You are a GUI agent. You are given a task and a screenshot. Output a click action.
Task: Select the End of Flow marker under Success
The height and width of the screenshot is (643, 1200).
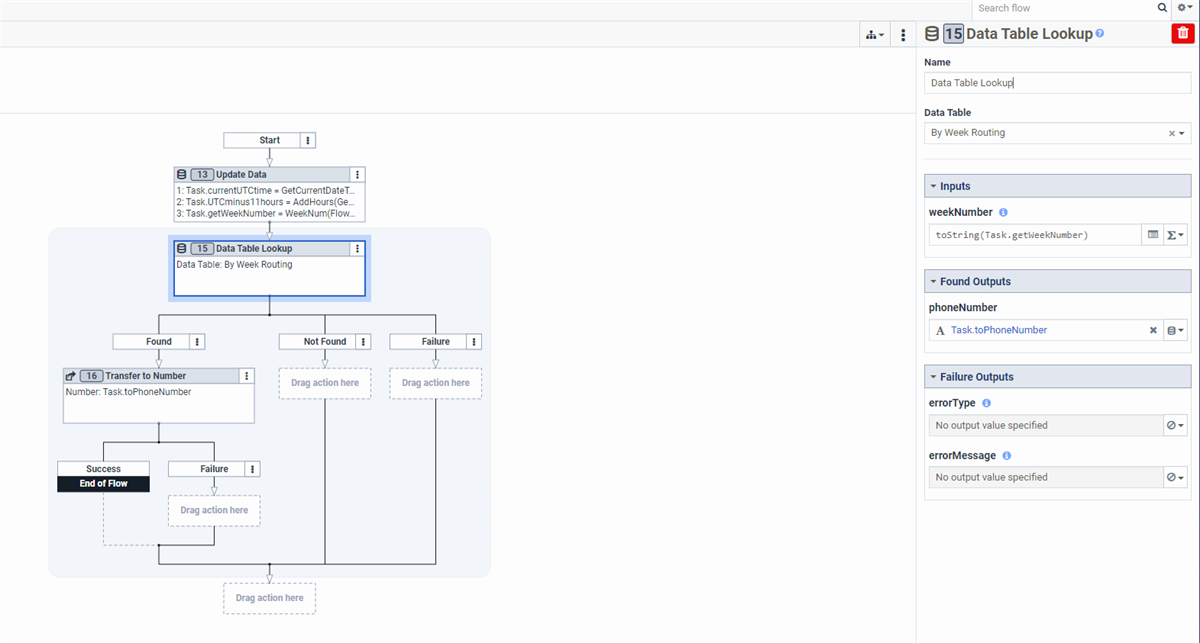point(103,483)
